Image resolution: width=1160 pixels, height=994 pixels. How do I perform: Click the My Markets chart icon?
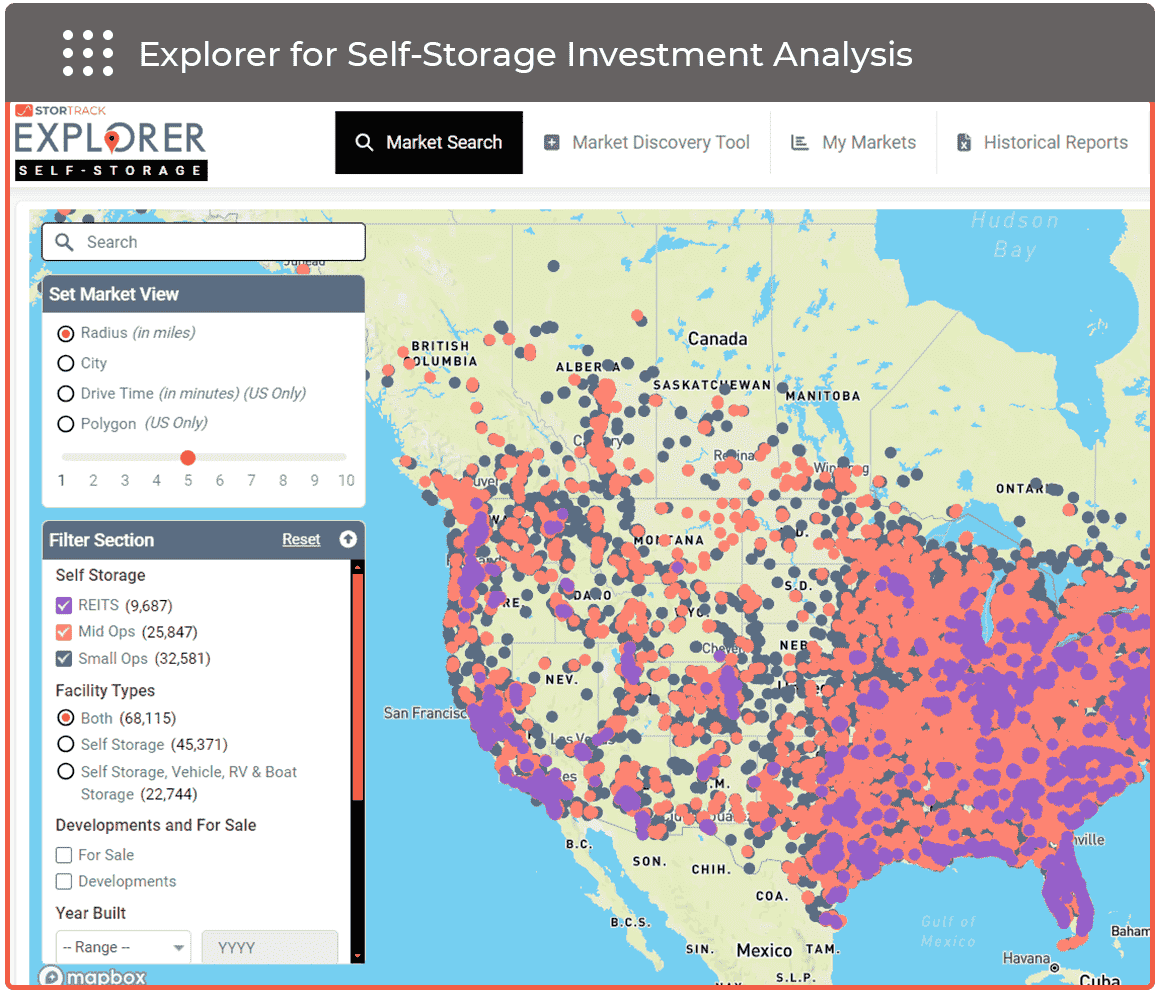point(799,142)
